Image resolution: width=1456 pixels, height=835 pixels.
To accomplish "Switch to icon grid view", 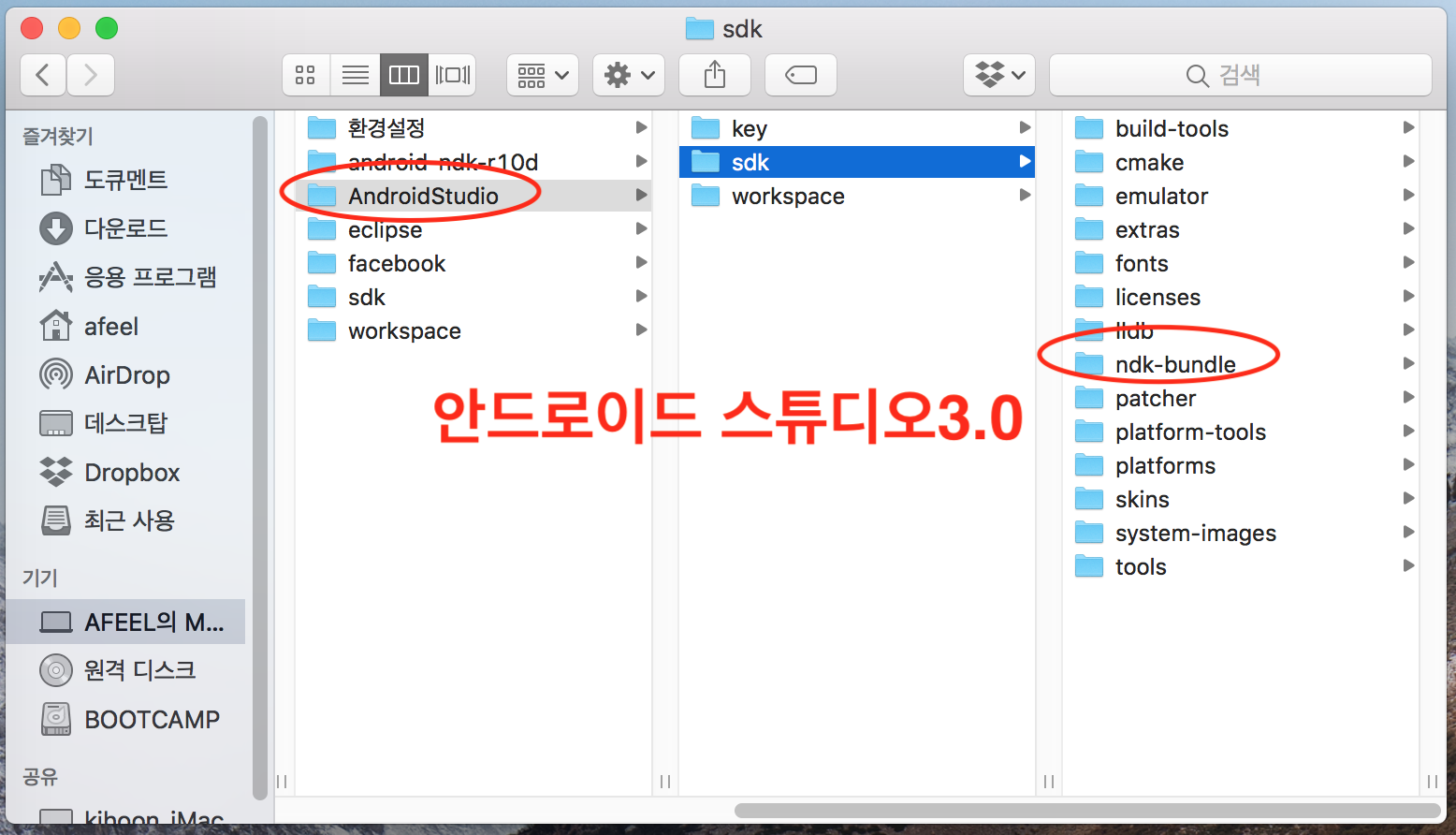I will click(305, 75).
